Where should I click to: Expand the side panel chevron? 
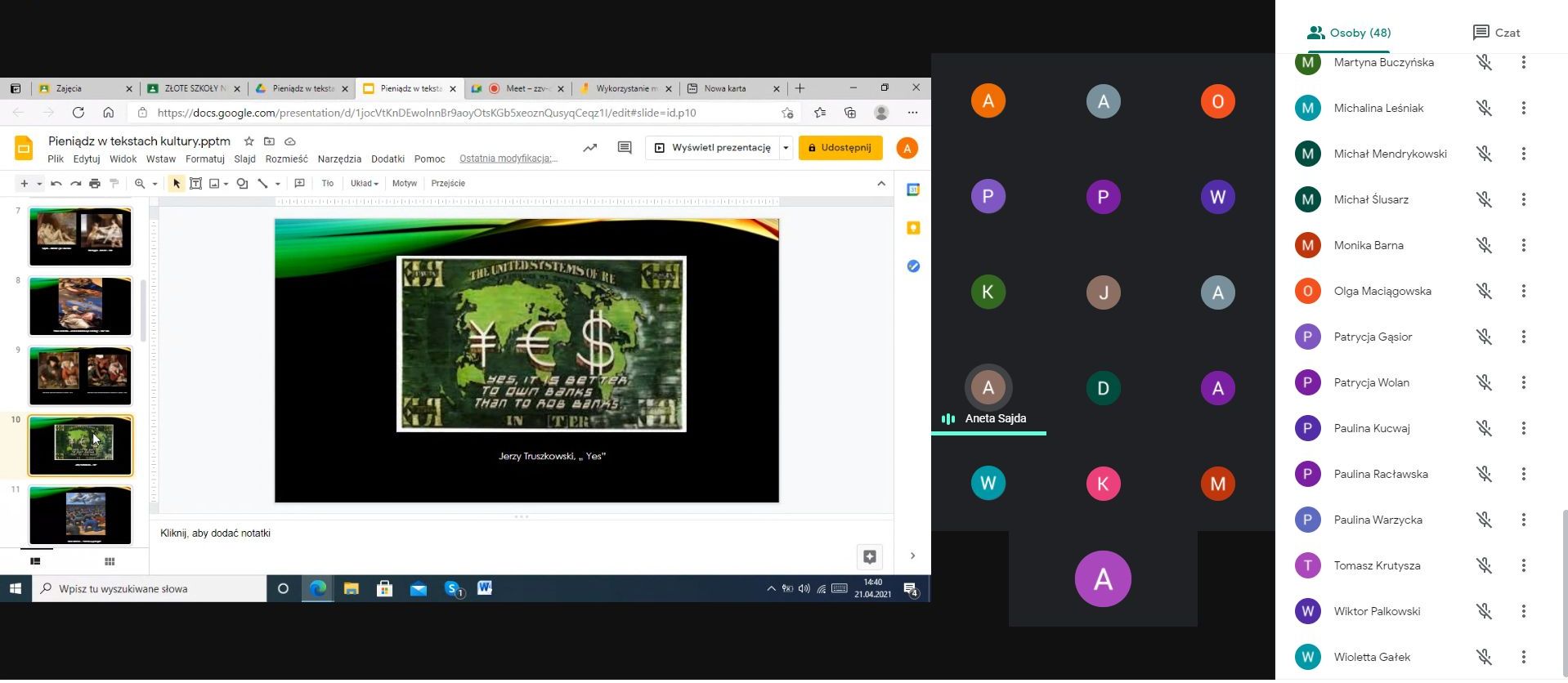912,556
